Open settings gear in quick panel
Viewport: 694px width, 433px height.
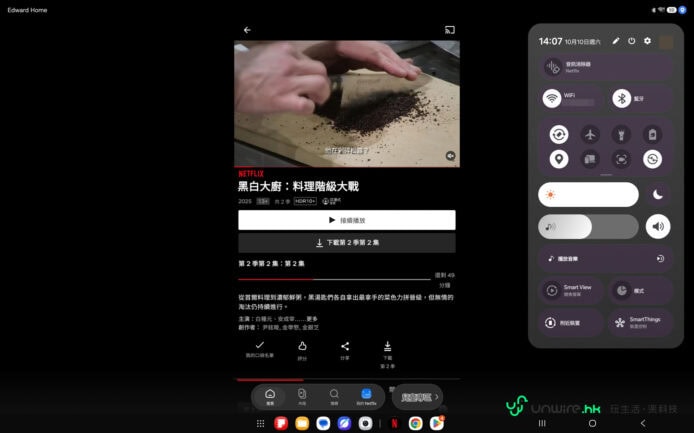click(648, 41)
